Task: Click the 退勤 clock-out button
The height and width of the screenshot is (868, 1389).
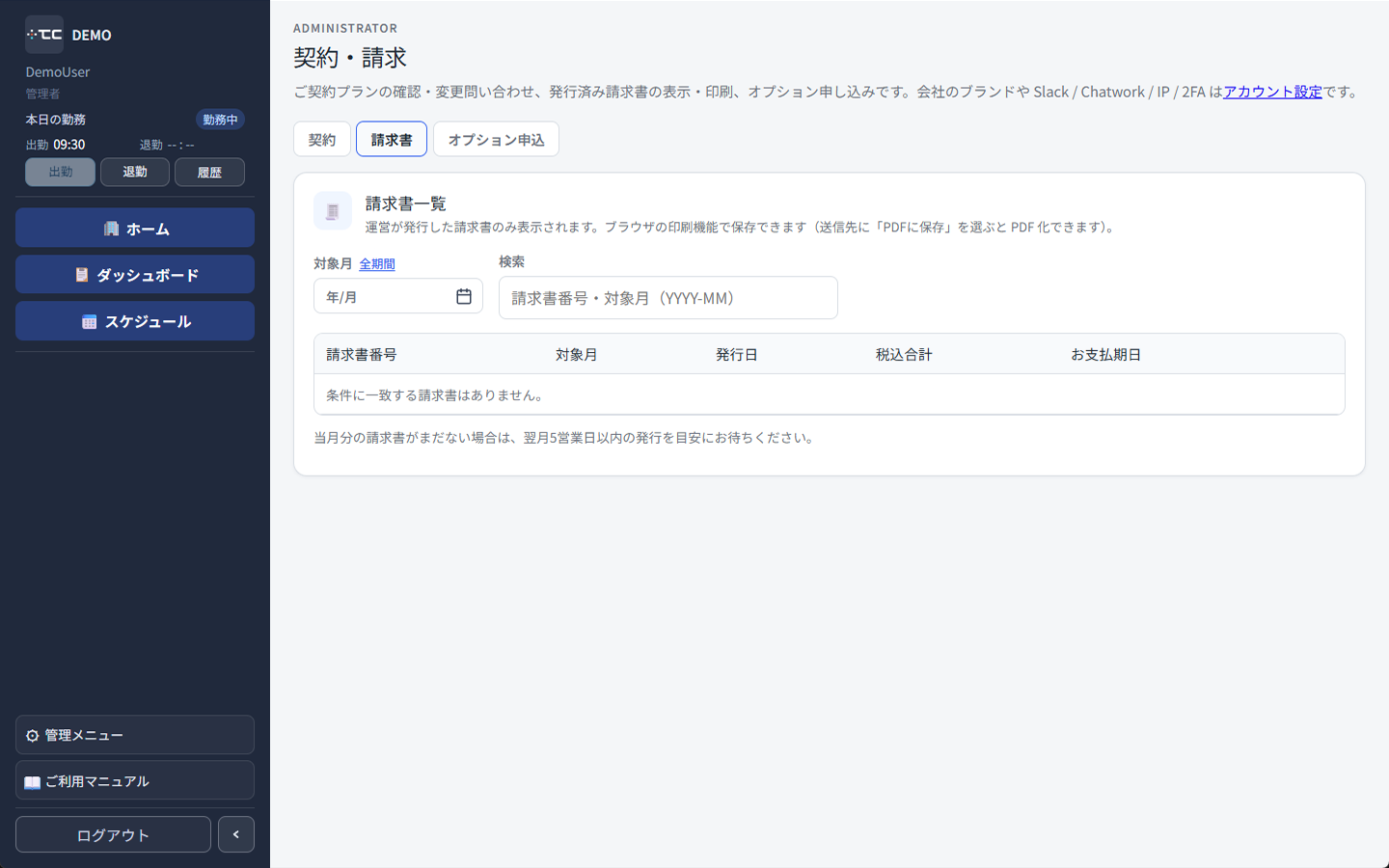Action: 135,173
